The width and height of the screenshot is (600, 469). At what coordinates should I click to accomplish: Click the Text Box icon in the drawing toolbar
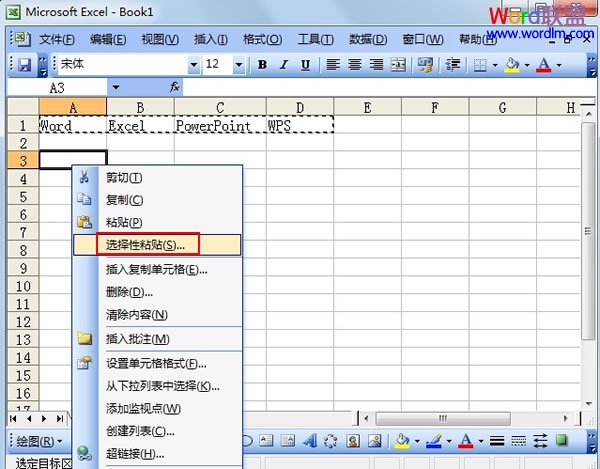[x=266, y=441]
